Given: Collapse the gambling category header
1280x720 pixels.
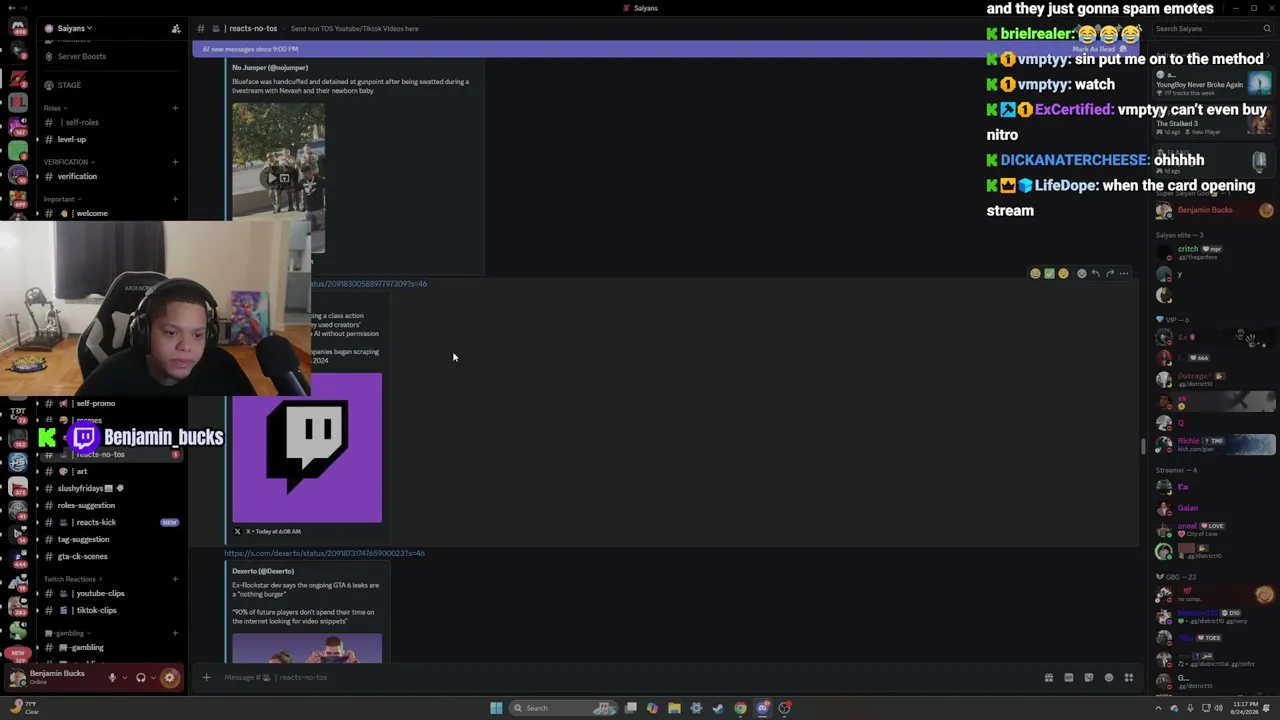Looking at the screenshot, I should [x=70, y=633].
